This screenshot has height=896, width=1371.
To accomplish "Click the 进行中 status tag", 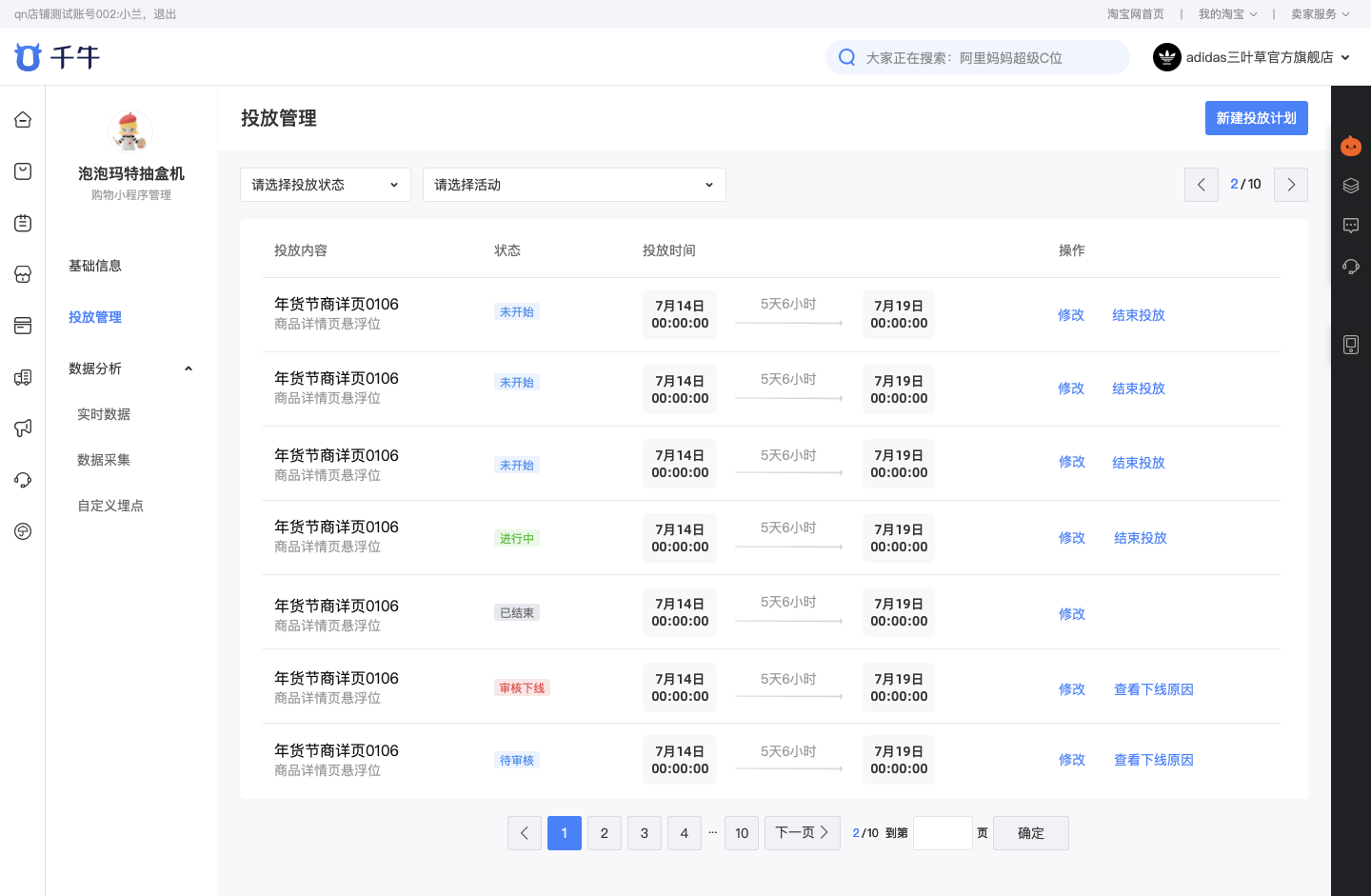I will (517, 538).
